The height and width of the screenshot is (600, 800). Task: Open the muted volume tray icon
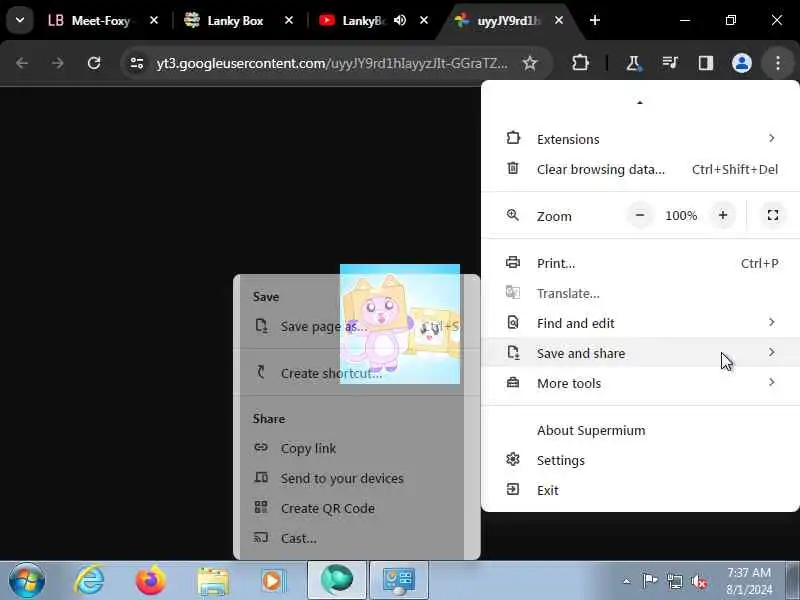(698, 581)
